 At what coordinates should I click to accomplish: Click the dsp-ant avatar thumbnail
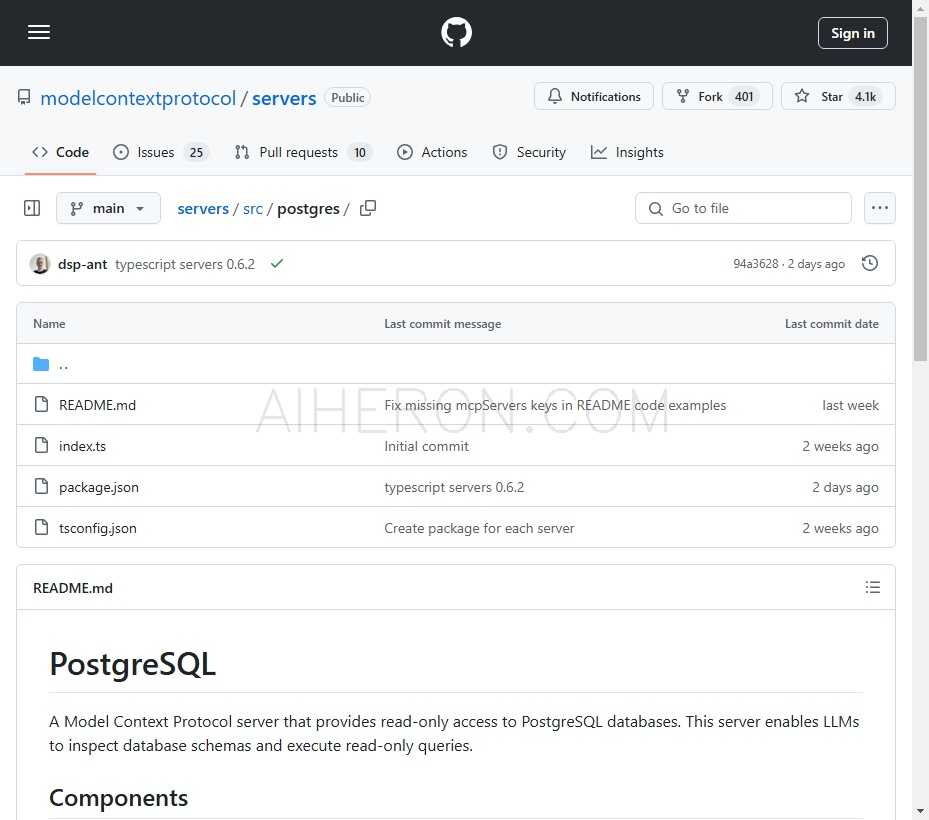pyautogui.click(x=39, y=263)
